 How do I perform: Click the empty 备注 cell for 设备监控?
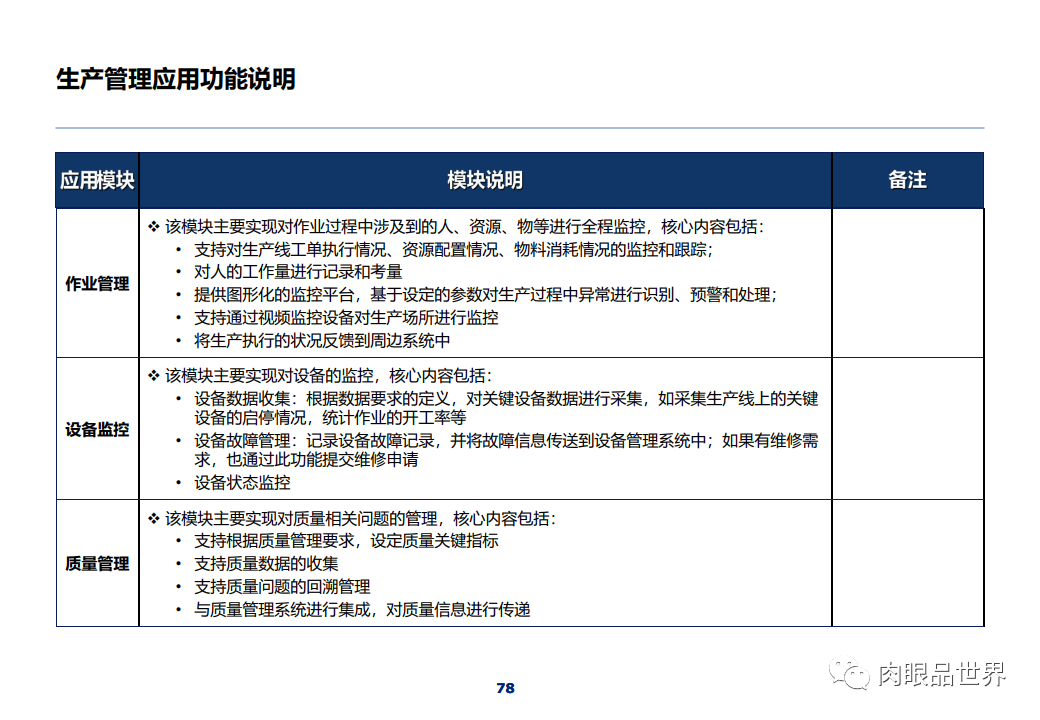pos(907,429)
